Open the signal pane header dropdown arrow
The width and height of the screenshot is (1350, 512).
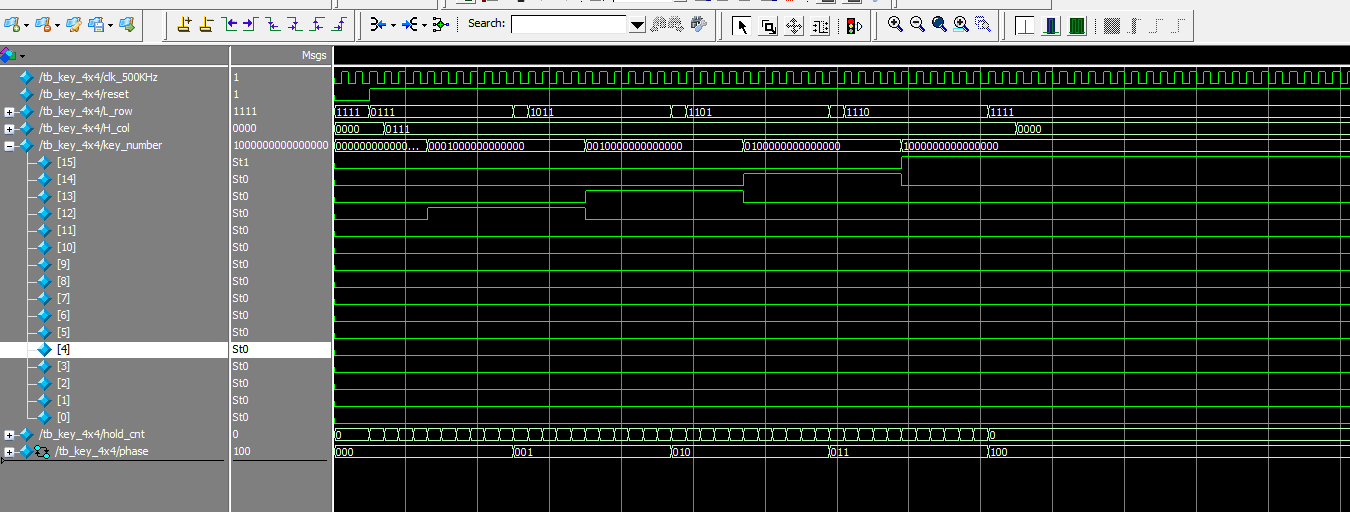click(x=22, y=55)
